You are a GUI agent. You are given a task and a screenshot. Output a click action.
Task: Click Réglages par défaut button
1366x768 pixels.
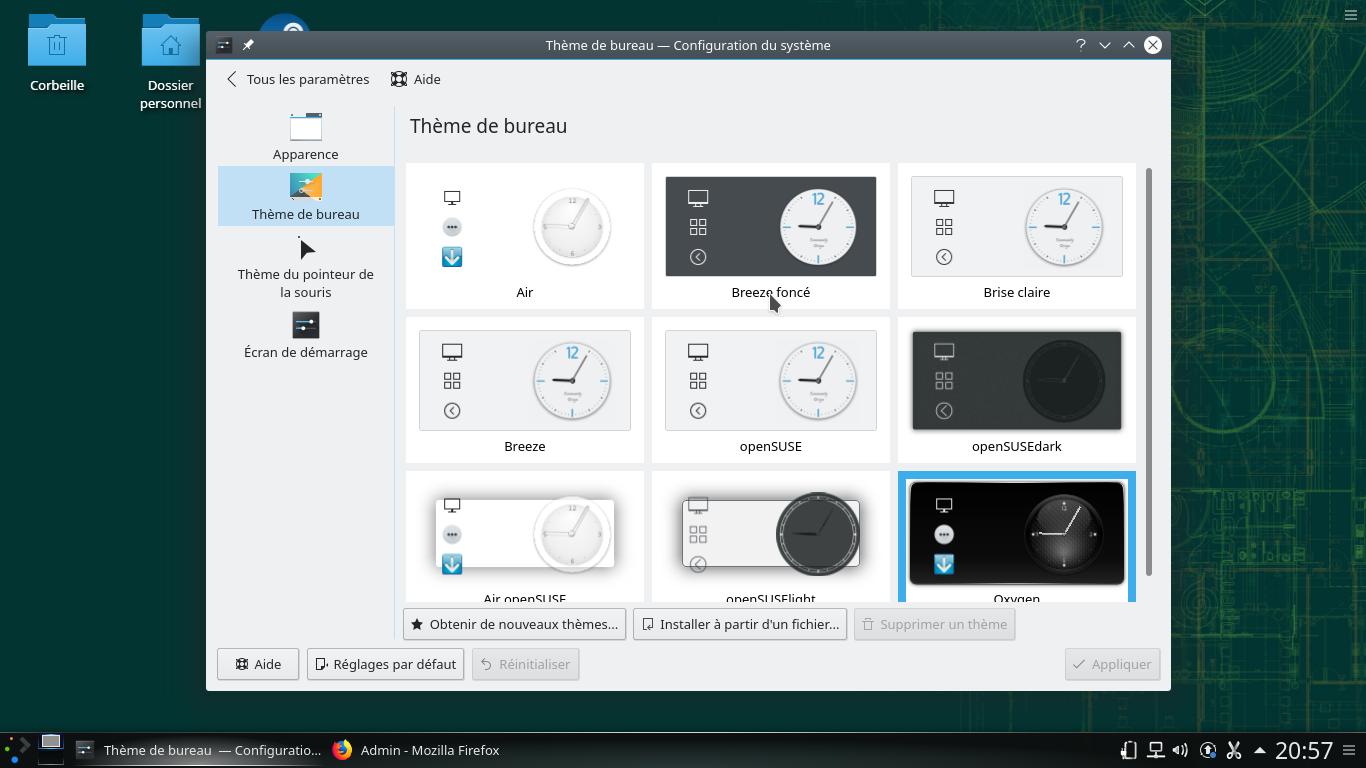385,664
